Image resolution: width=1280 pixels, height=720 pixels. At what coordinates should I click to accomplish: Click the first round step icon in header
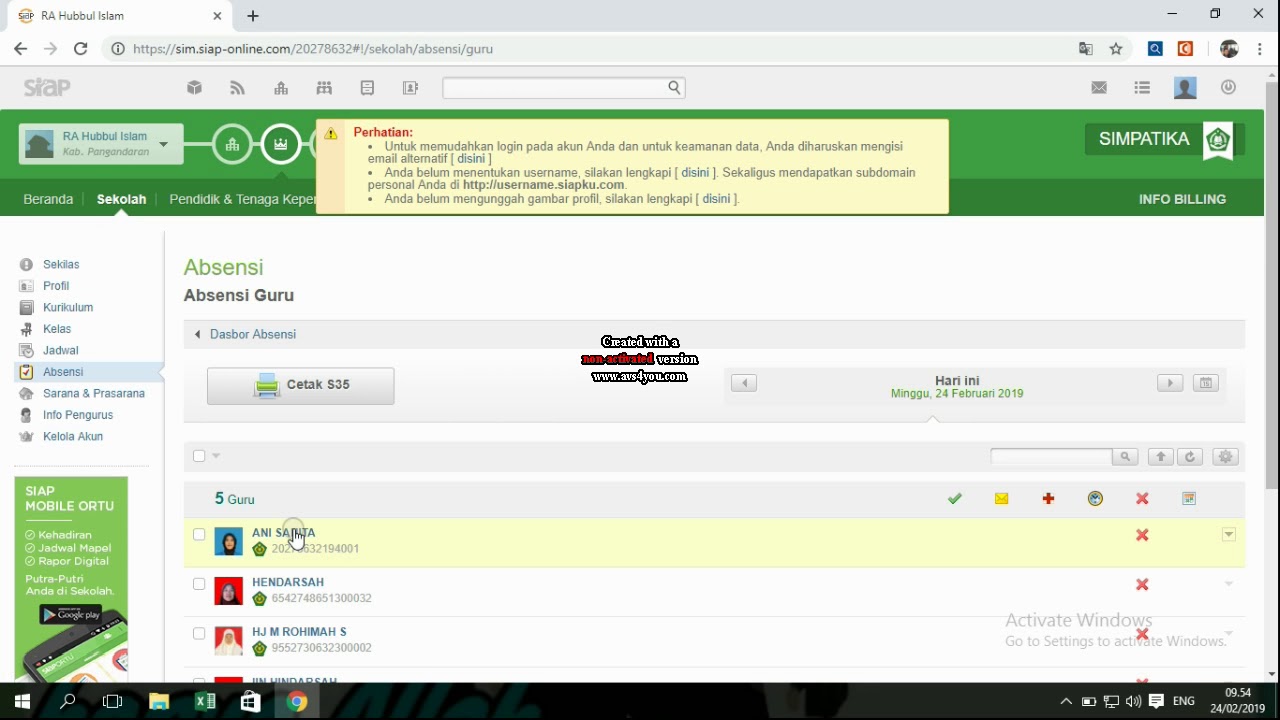[232, 144]
